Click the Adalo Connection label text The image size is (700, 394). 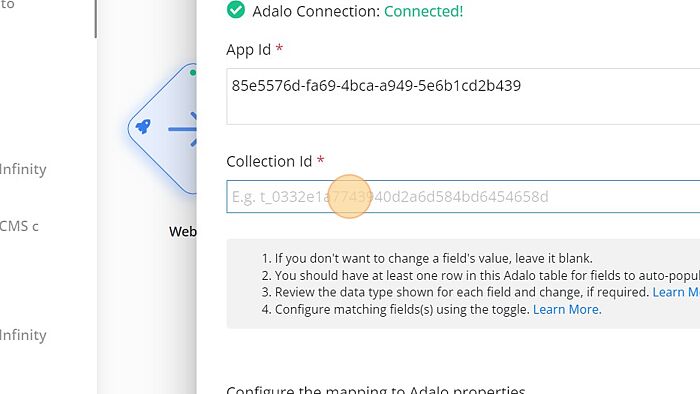coord(316,11)
